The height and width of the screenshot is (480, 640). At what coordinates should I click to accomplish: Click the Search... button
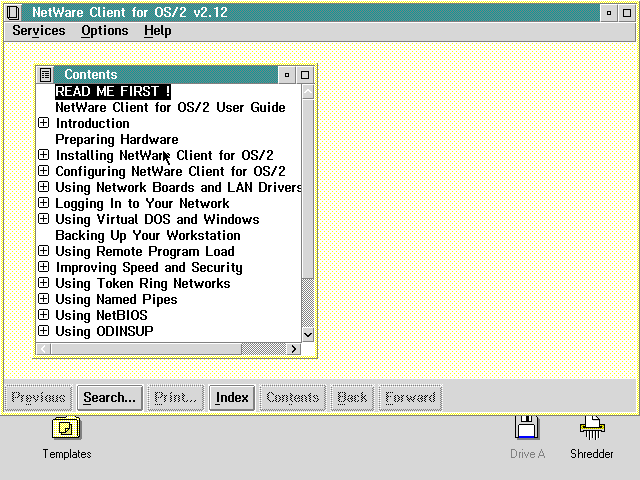click(109, 397)
